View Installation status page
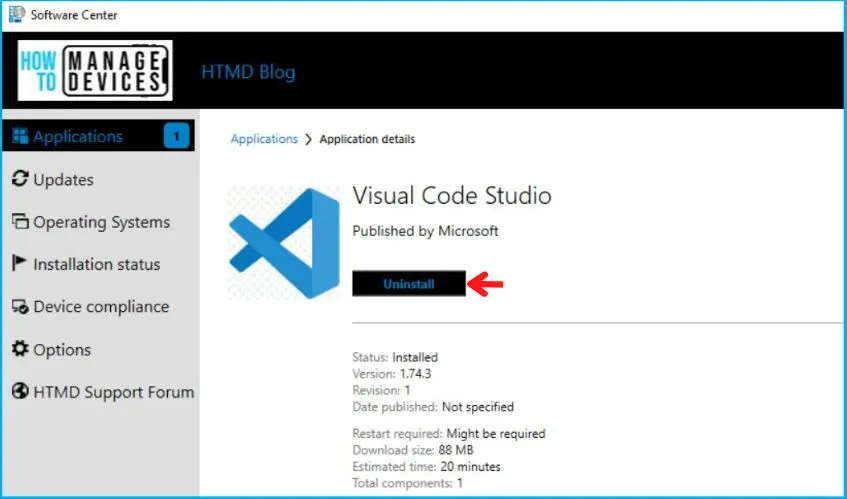847x499 pixels. pos(97,265)
